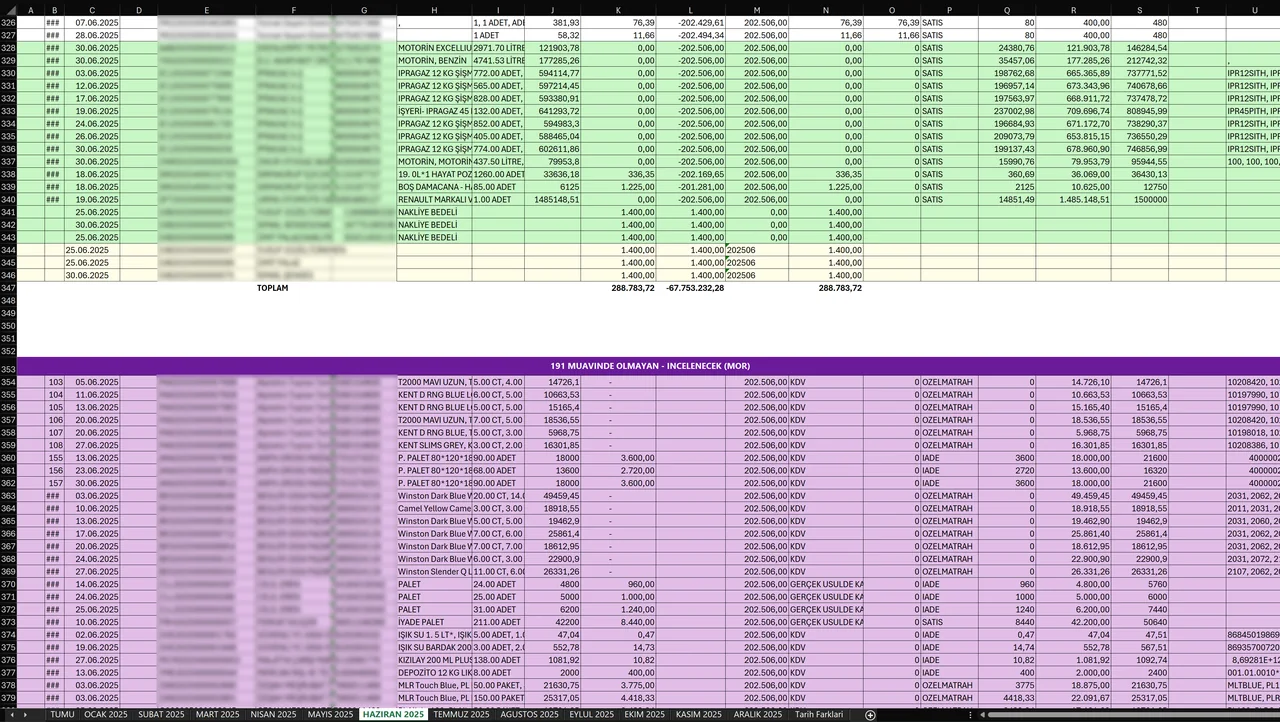This screenshot has height=722, width=1280.
Task: Select column P header
Action: [949, 10]
